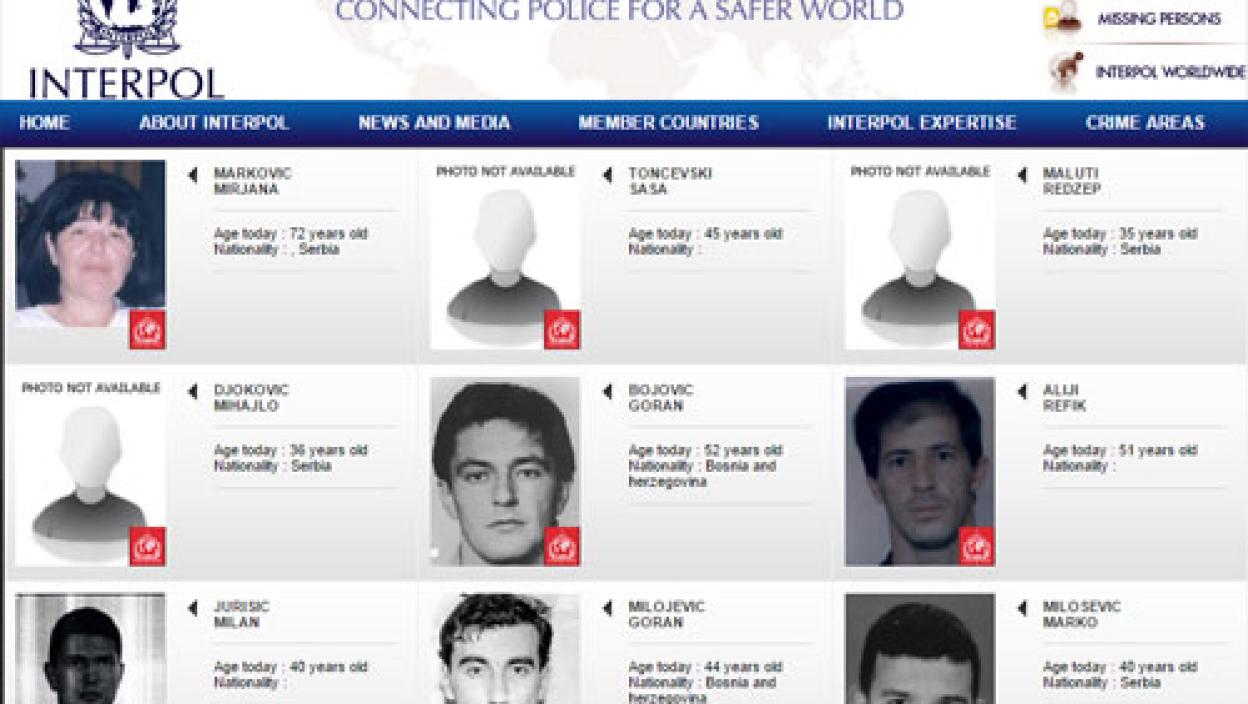Expand arrow beside Markovic Mirjana
This screenshot has width=1248, height=704.
[x=193, y=175]
